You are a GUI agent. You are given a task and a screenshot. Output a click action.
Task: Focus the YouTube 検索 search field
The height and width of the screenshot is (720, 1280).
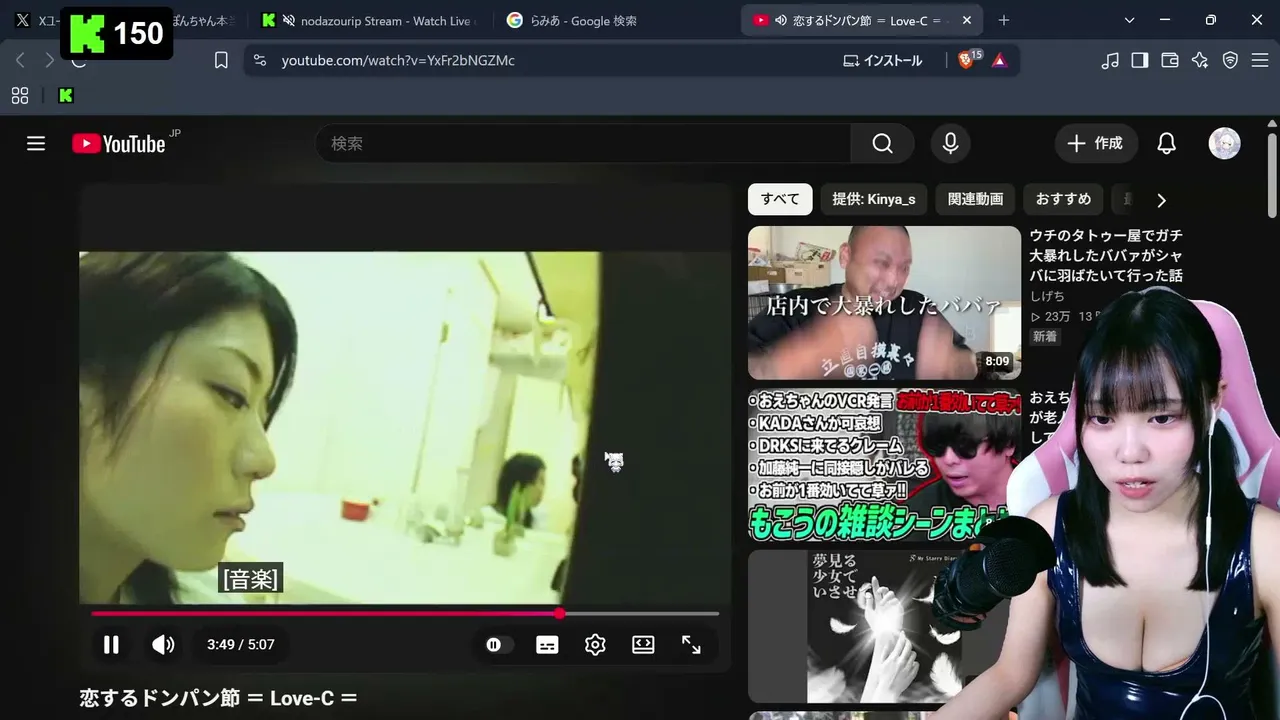tap(584, 144)
